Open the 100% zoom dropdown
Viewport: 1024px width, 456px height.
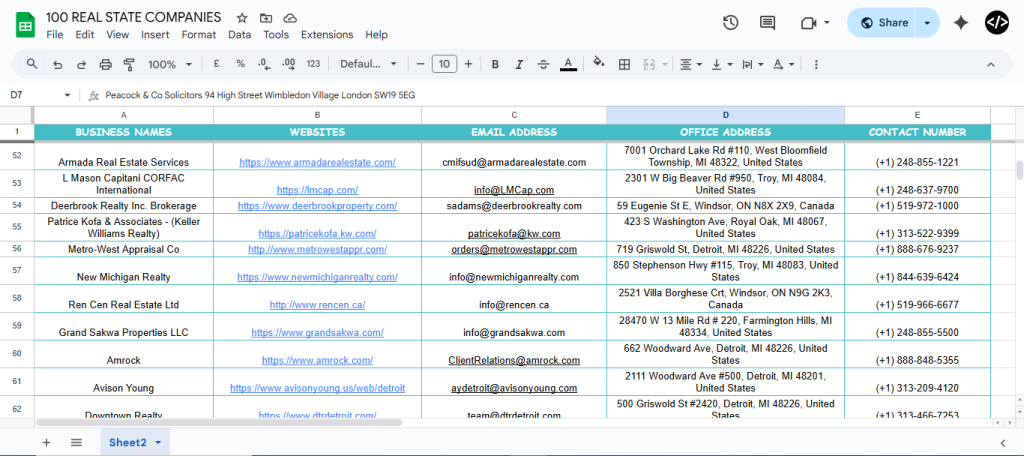[170, 64]
